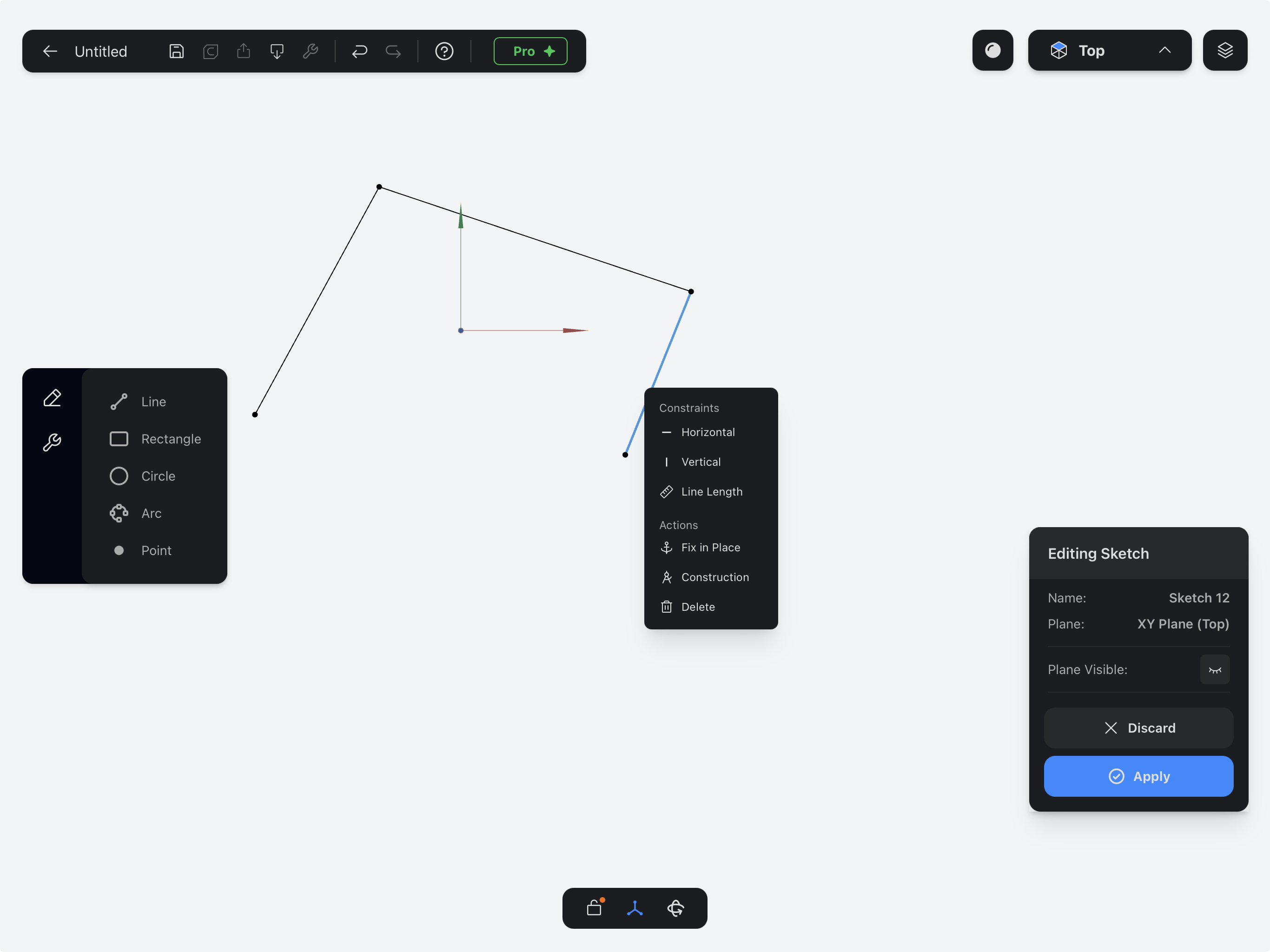The image size is (1270, 952).
Task: Undo the last action
Action: [x=359, y=51]
